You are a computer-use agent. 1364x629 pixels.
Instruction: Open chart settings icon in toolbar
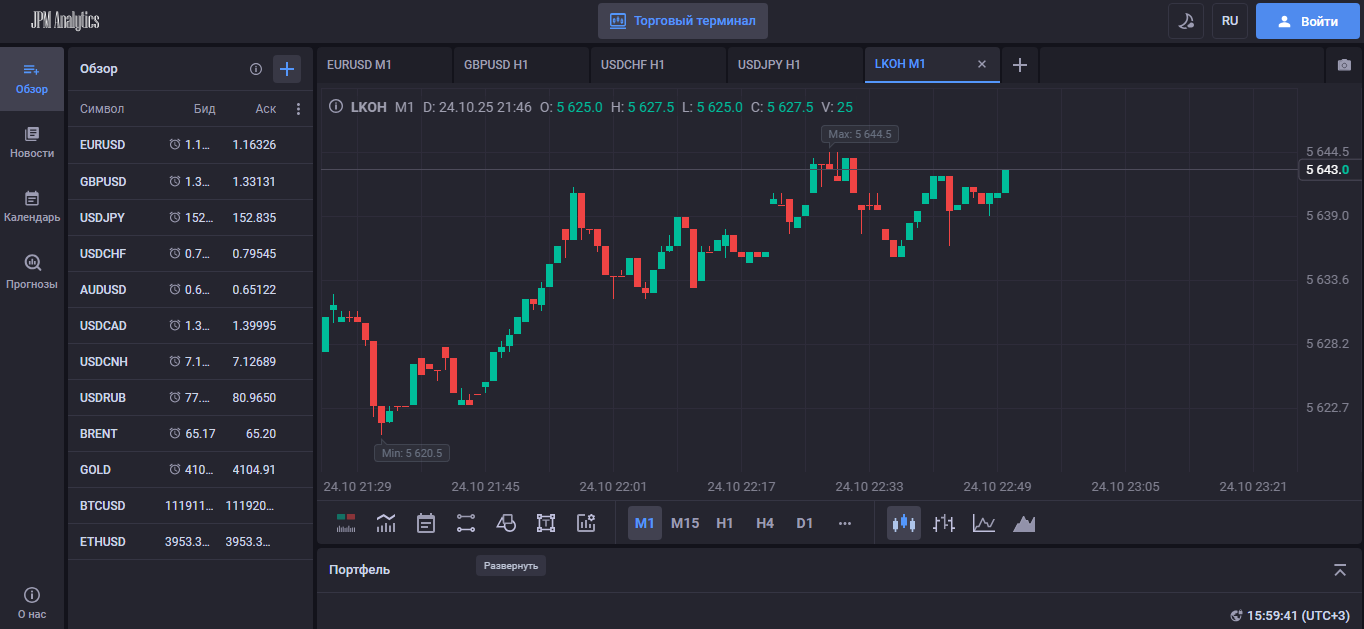[586, 523]
